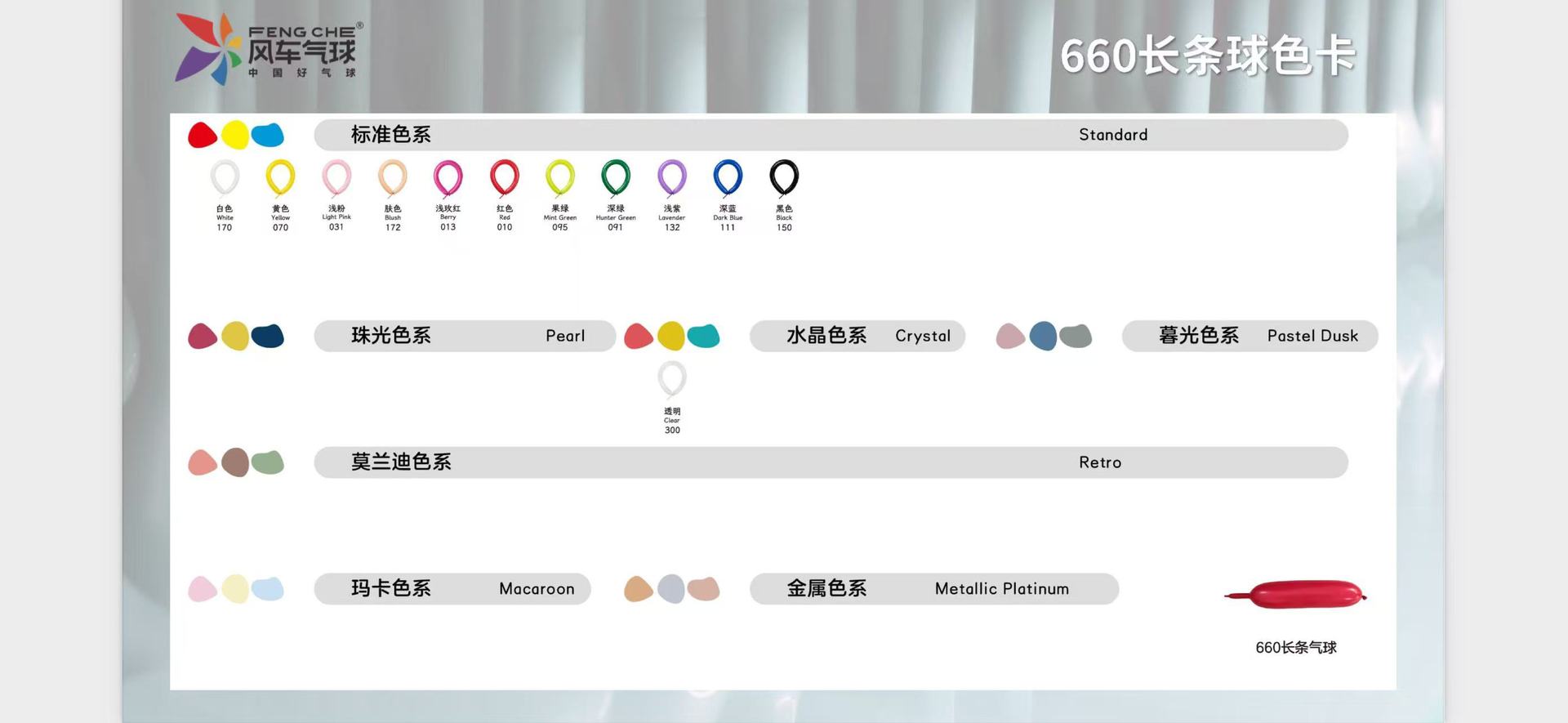Open the Standard color series banner
Image resolution: width=1568 pixels, height=723 pixels.
[831, 135]
